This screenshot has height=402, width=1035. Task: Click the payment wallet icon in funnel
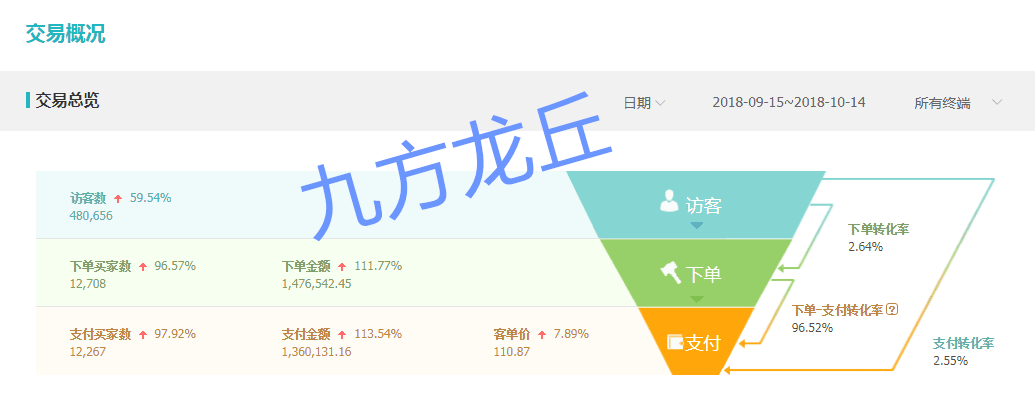tap(675, 342)
